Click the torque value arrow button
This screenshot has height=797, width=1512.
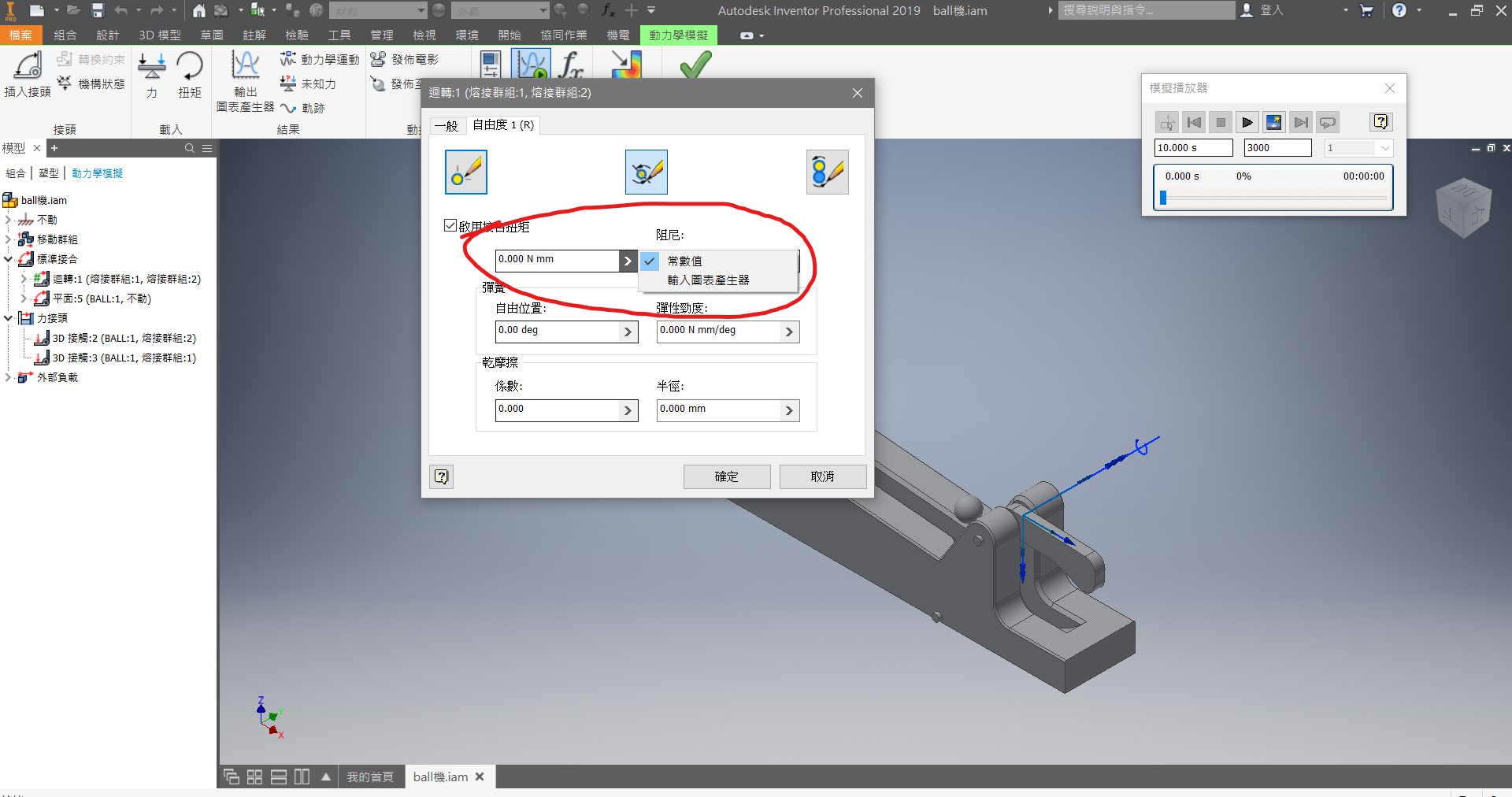(x=628, y=261)
